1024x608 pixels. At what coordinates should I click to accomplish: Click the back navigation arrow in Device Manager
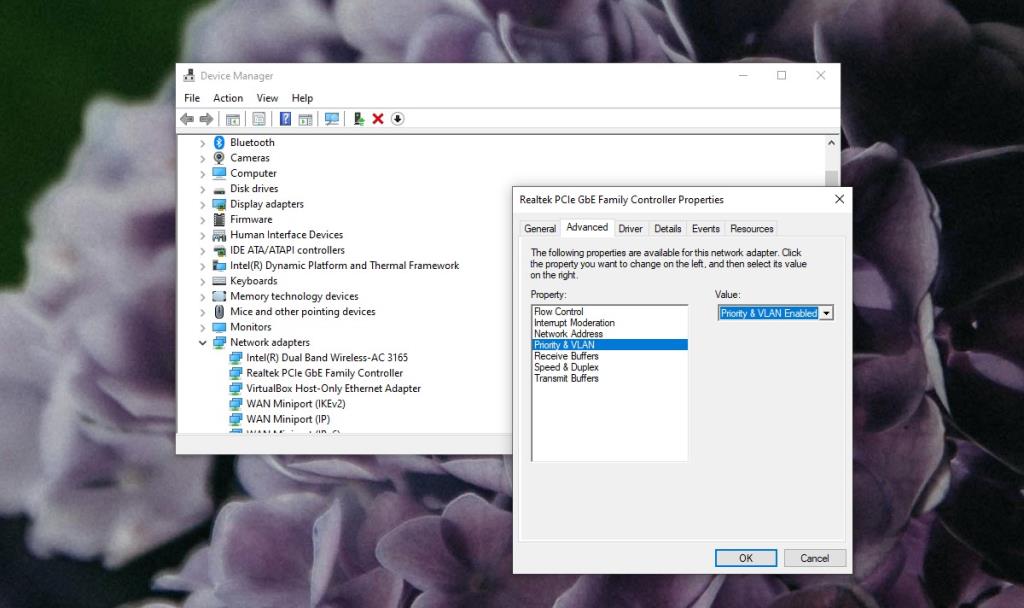tap(186, 119)
